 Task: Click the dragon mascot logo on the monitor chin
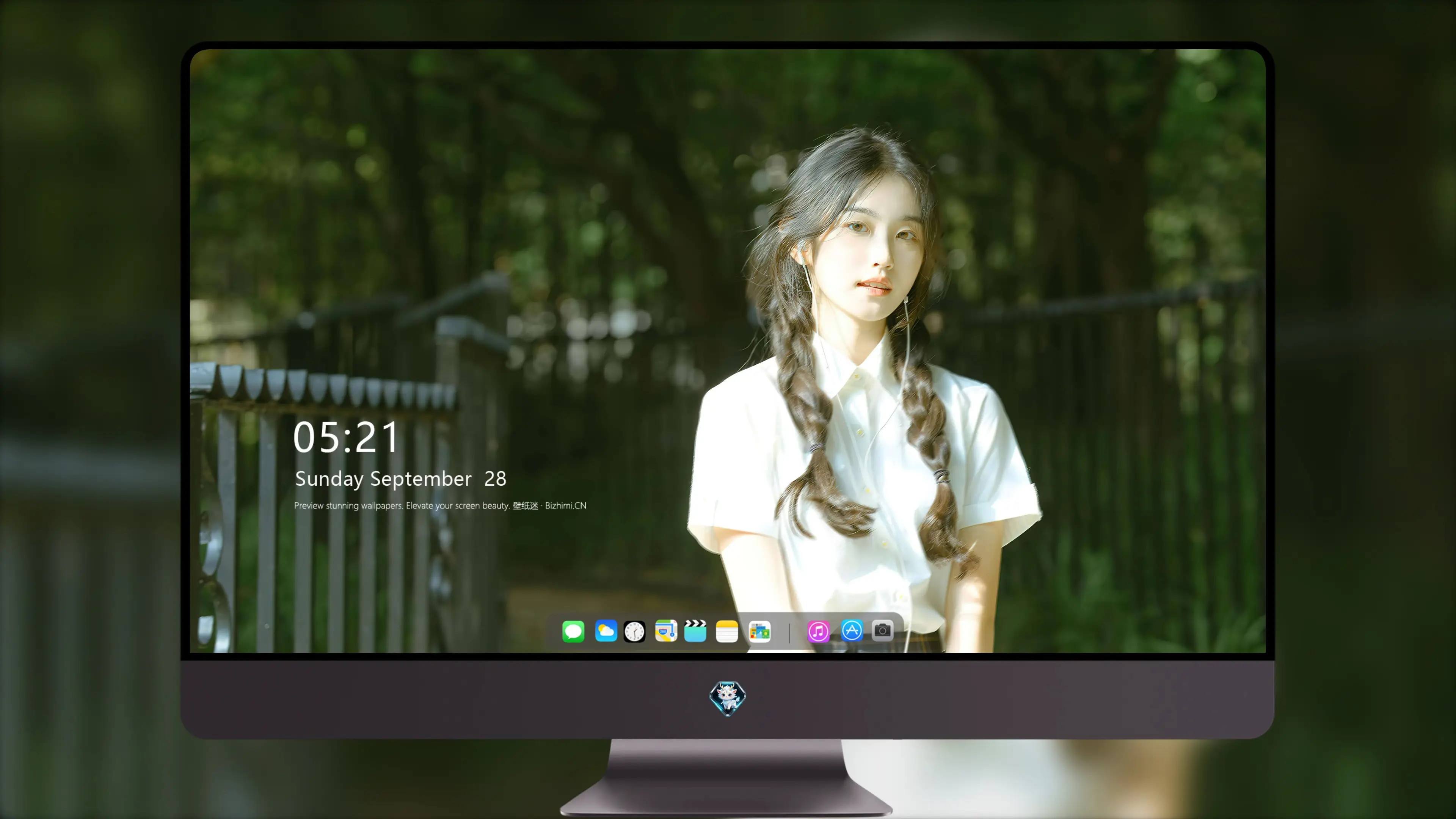[728, 698]
